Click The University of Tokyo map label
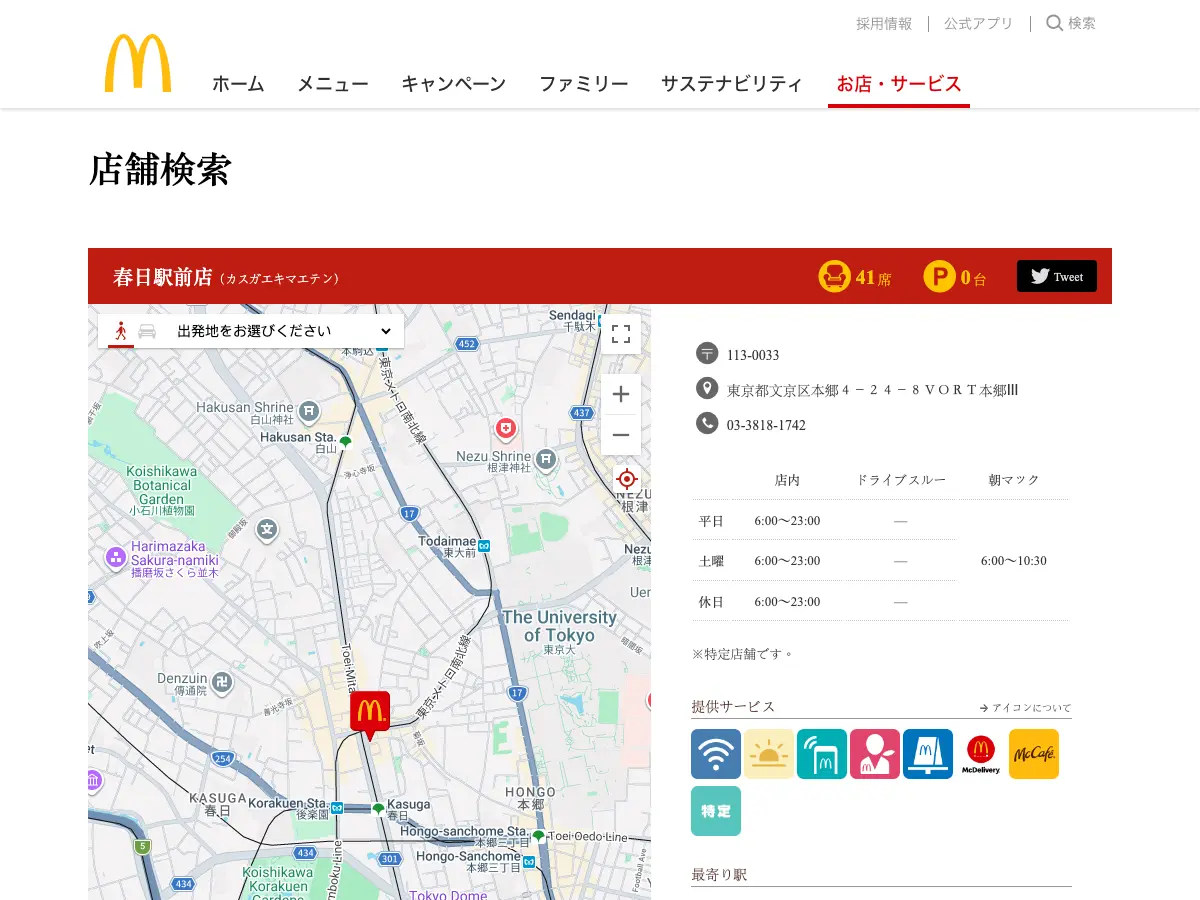The height and width of the screenshot is (900, 1200). coord(559,626)
